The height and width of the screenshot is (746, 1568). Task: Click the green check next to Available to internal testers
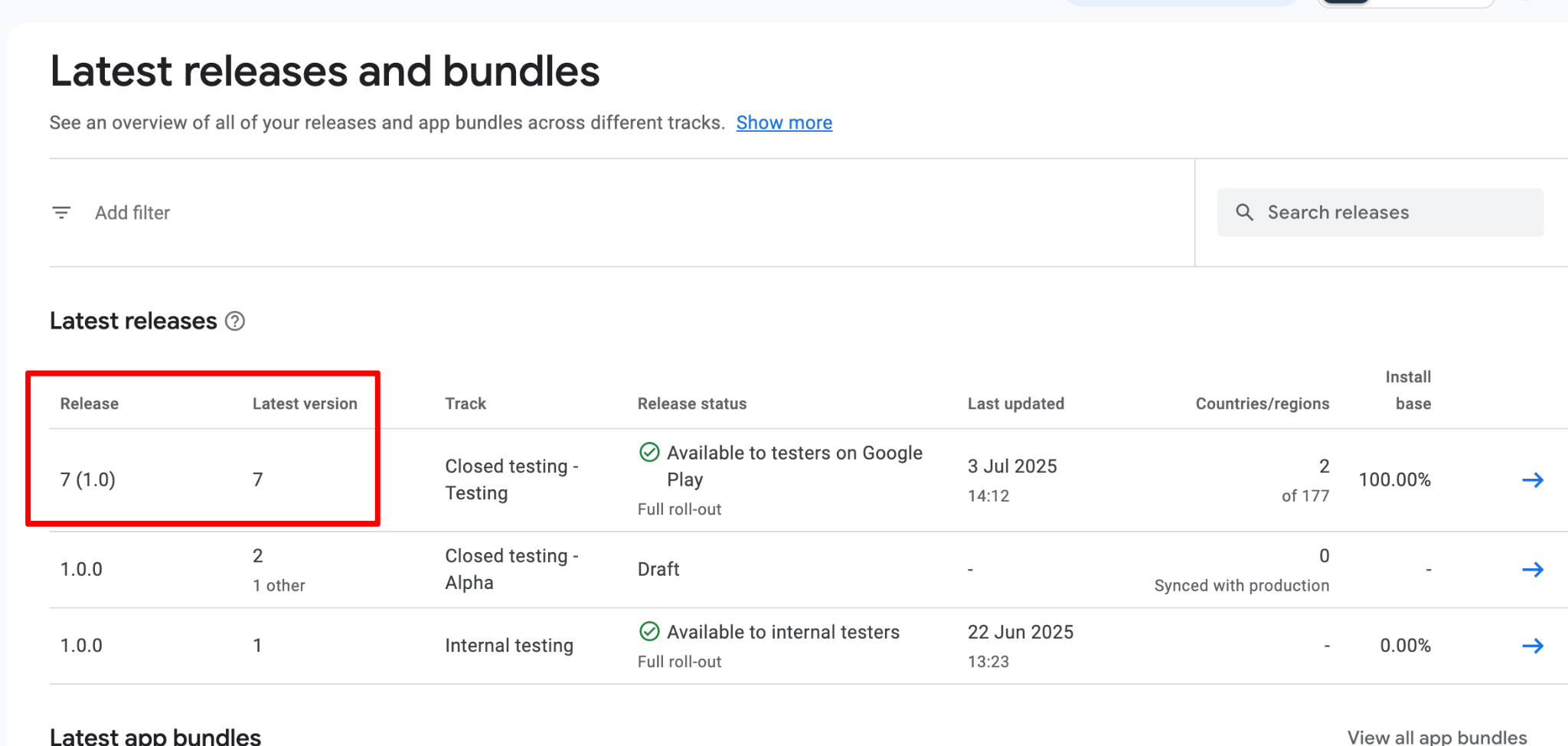coord(649,632)
